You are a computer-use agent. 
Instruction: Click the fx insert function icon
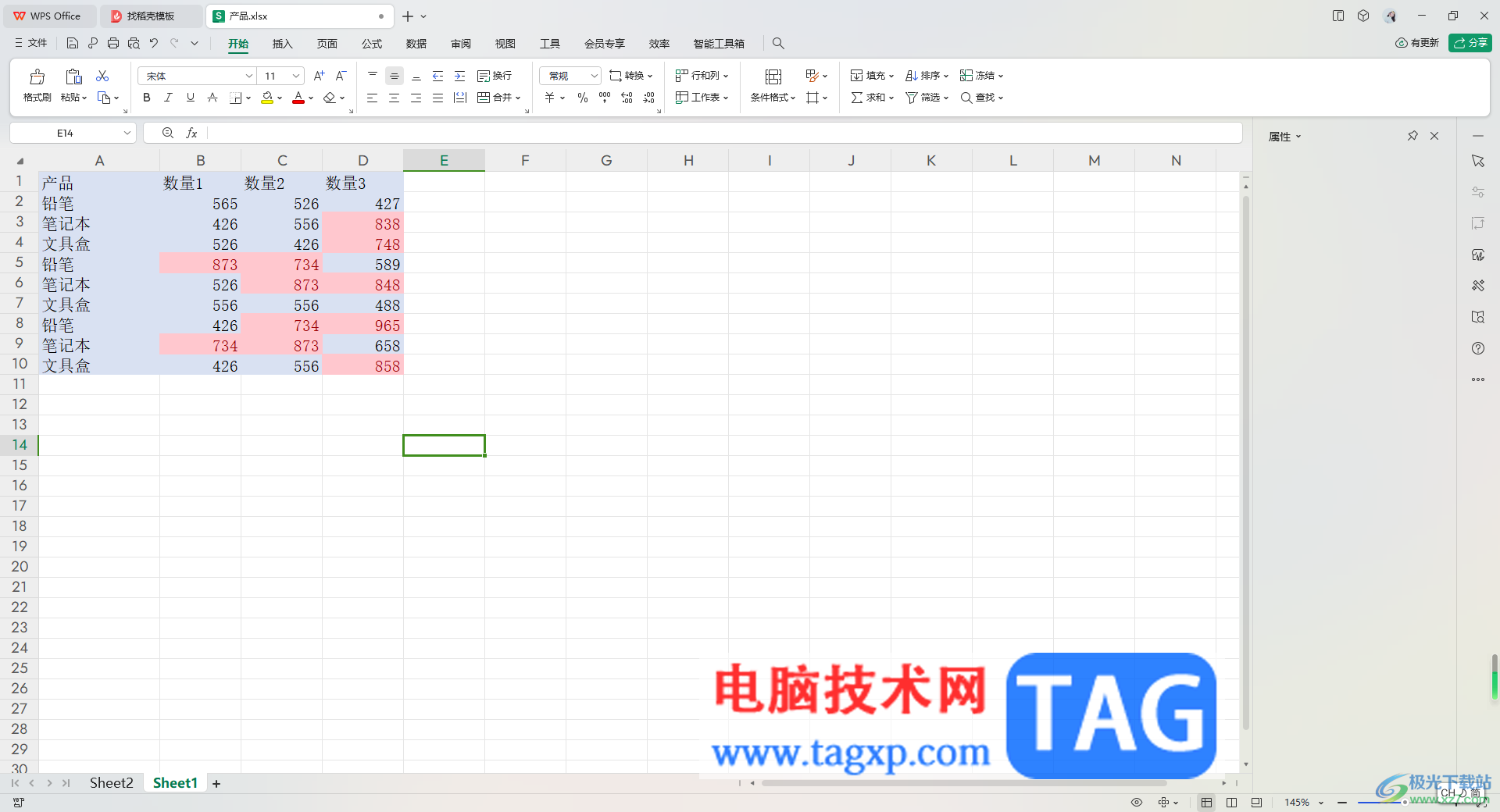tap(191, 134)
